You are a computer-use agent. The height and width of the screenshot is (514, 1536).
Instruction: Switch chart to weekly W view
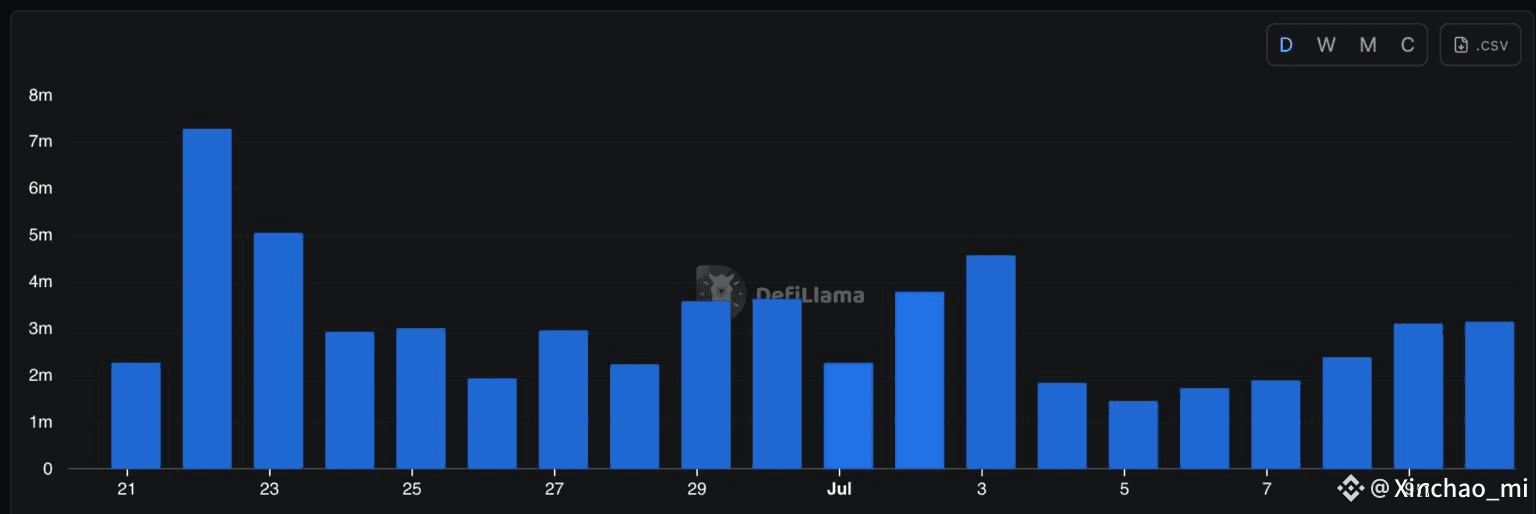(1326, 45)
